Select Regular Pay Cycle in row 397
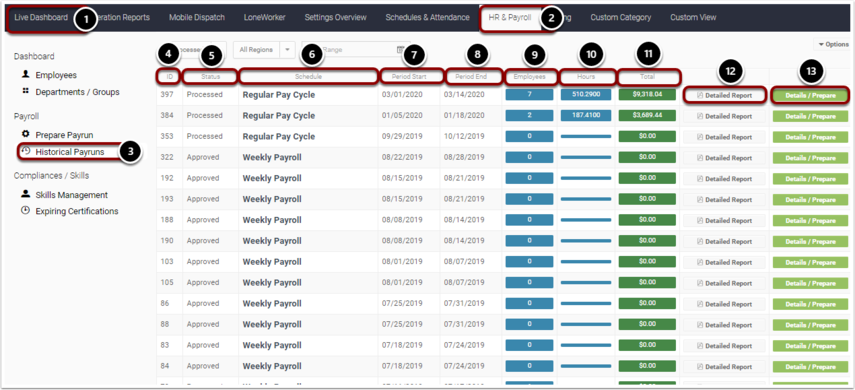 click(x=279, y=95)
